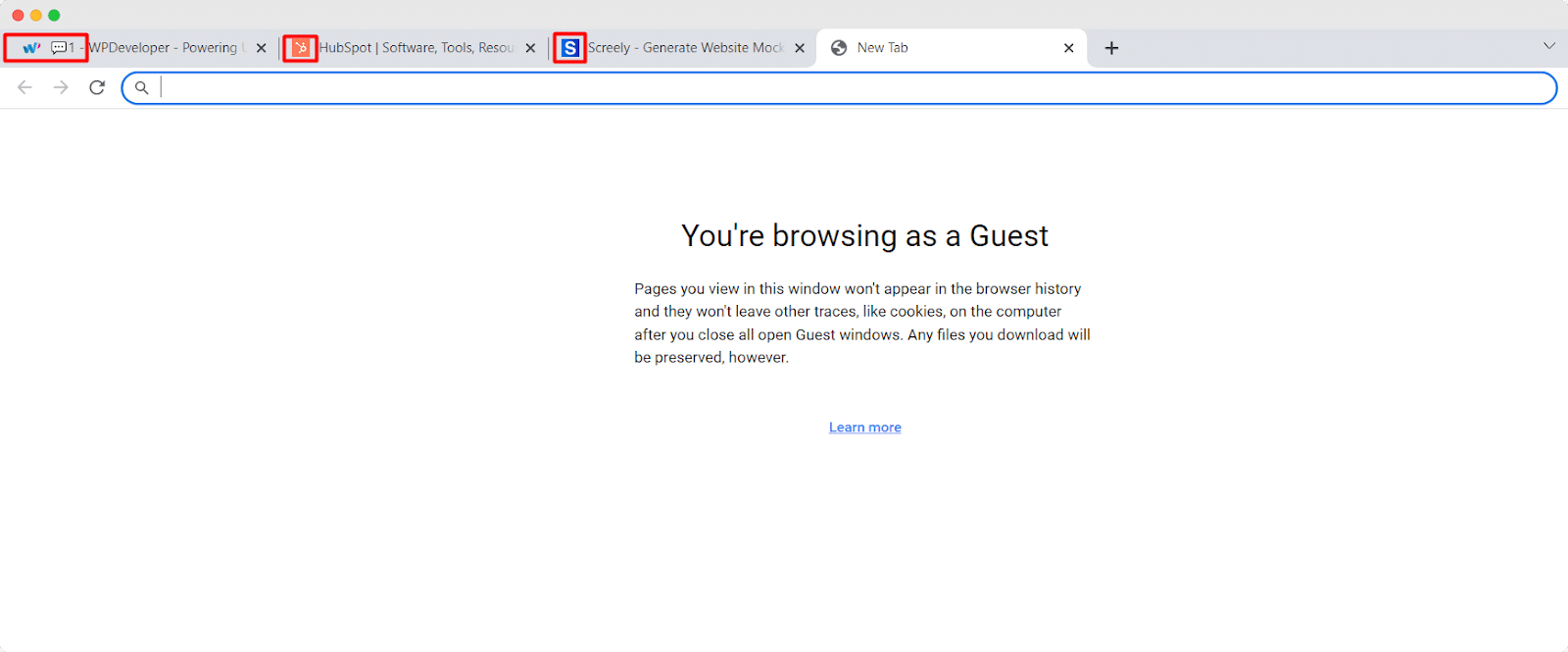Switch to the Screely tab
The width and height of the screenshot is (1568, 652).
click(x=686, y=48)
